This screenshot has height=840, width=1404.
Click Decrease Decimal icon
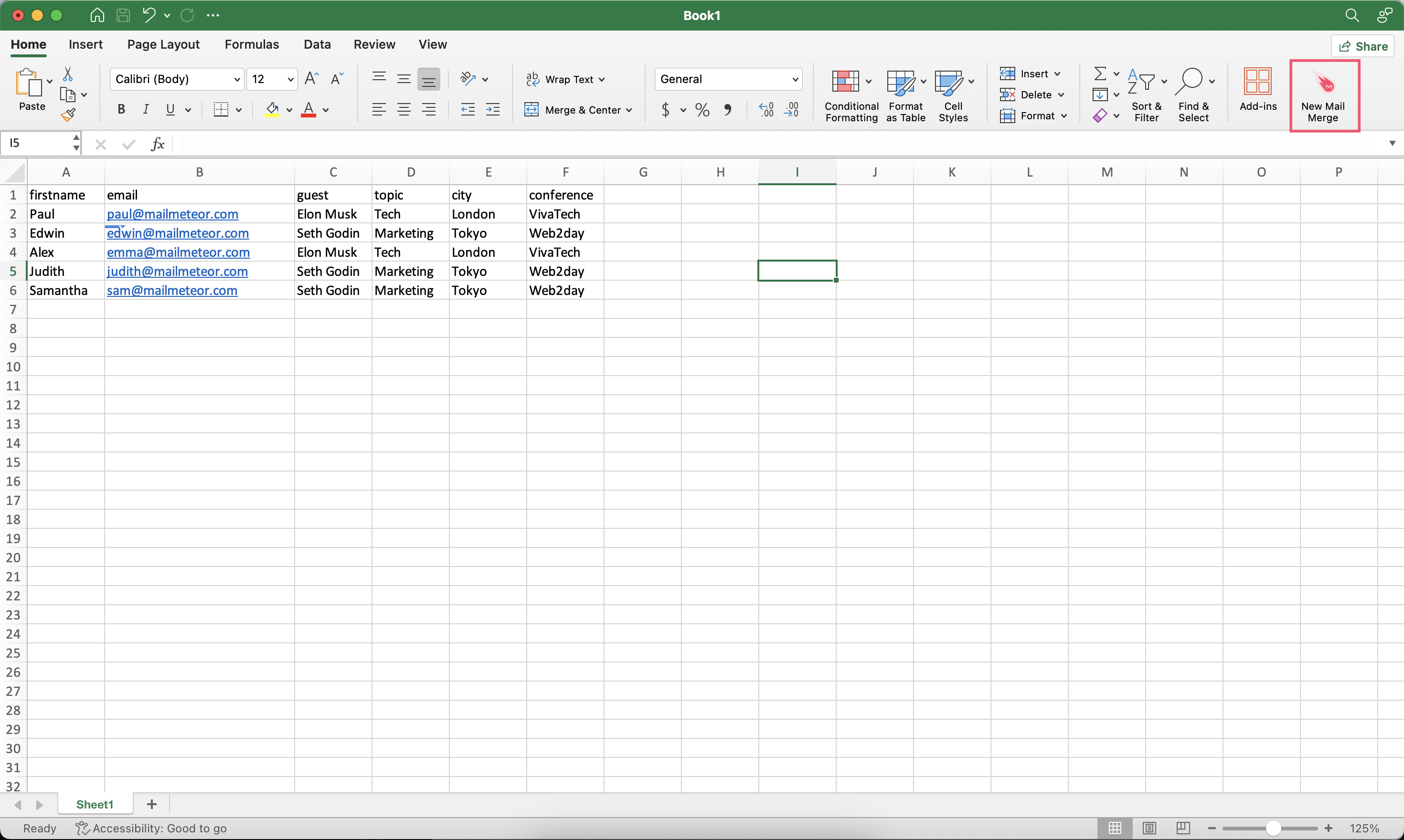[791, 109]
